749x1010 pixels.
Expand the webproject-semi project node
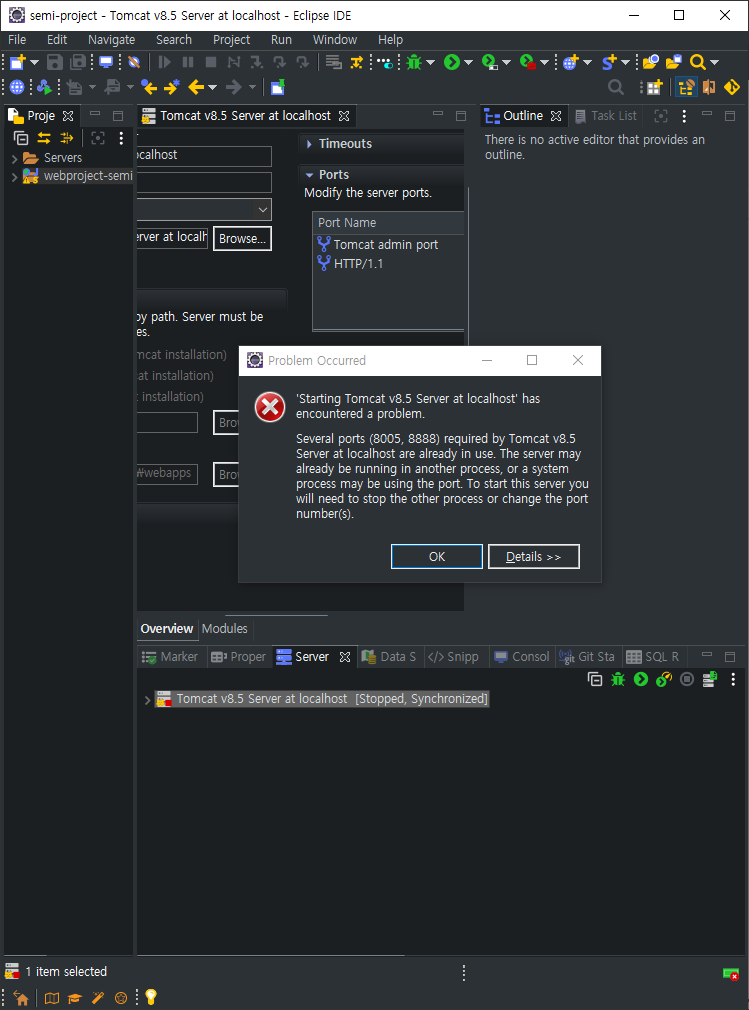pos(14,177)
